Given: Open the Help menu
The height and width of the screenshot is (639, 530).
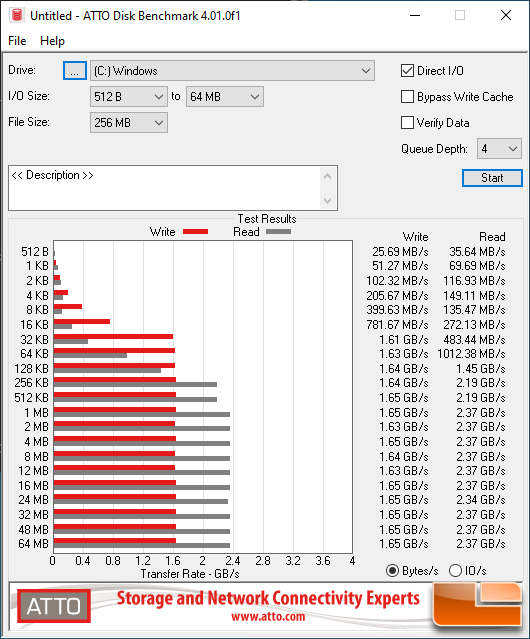Looking at the screenshot, I should pyautogui.click(x=52, y=41).
